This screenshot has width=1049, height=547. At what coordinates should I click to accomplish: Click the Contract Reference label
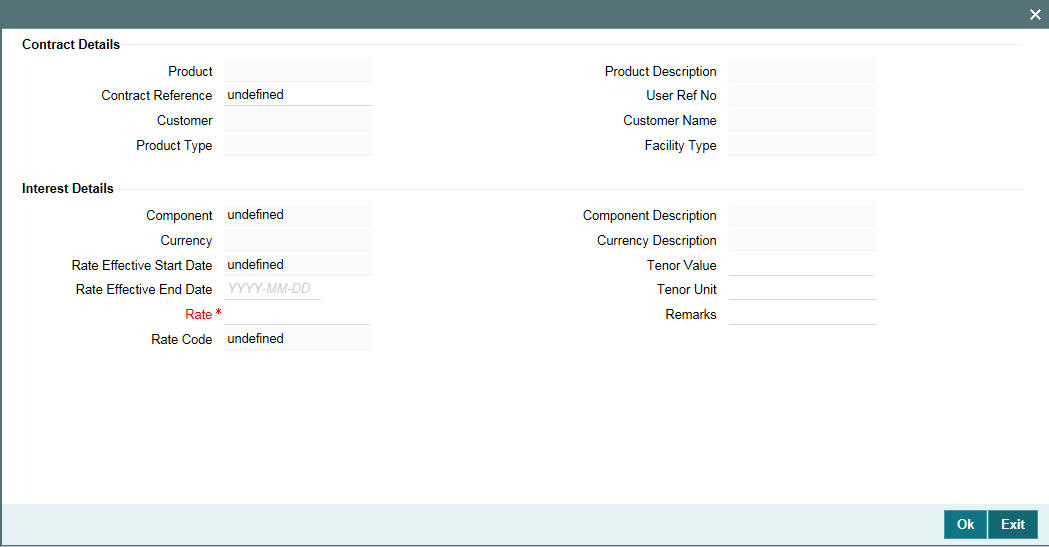[x=157, y=96]
